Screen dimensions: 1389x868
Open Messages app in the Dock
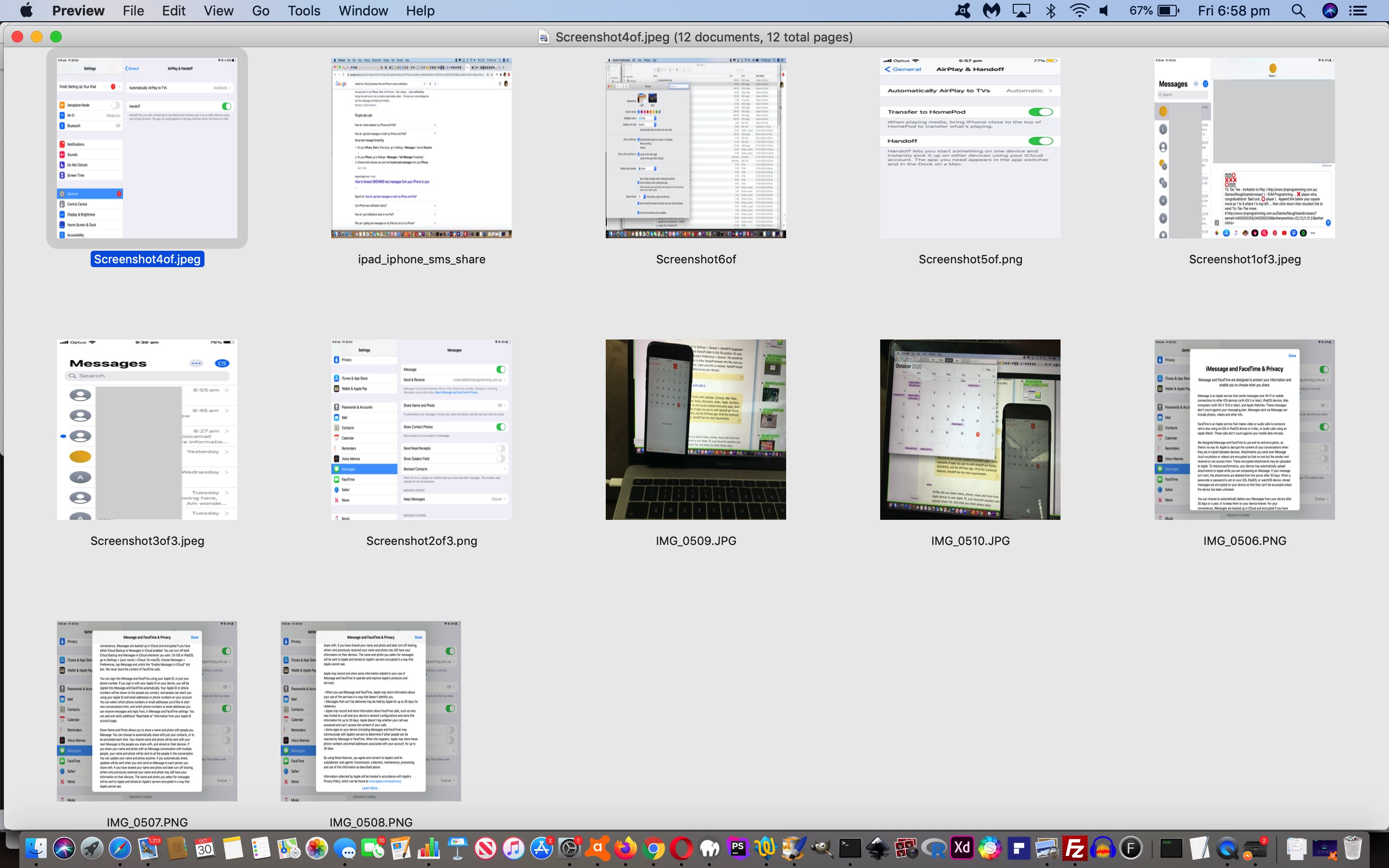click(345, 848)
